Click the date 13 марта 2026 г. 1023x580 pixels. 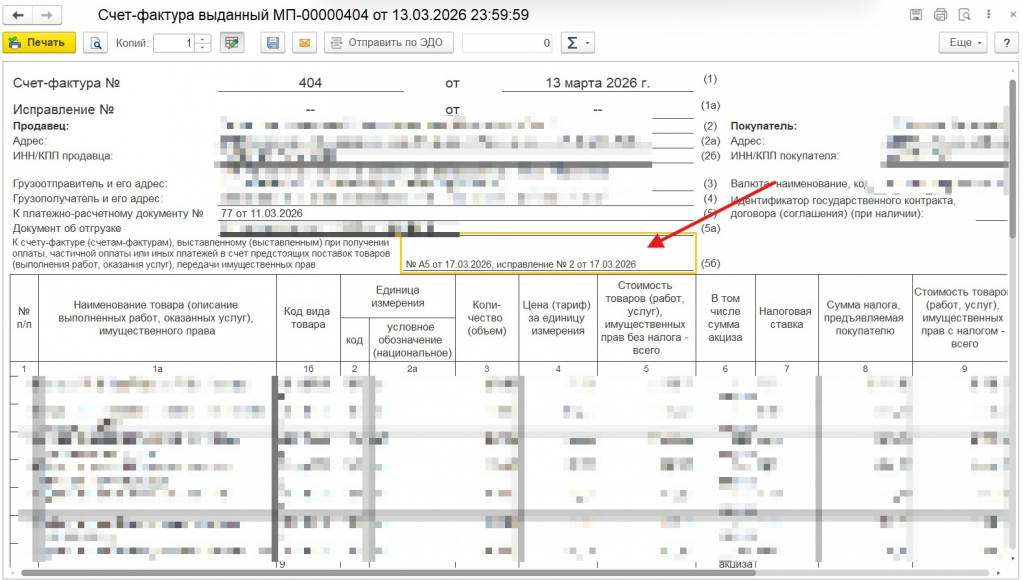pos(597,83)
